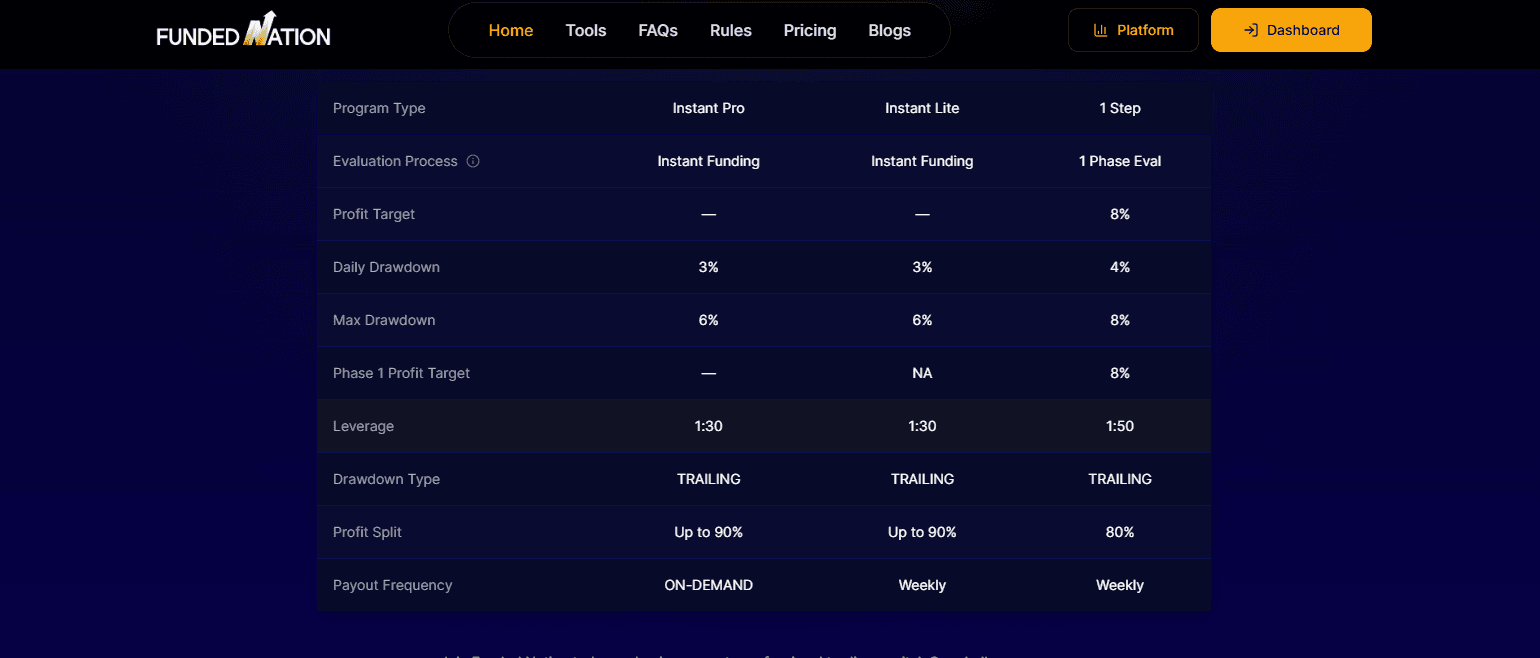Click the Instant Pro column header
Image resolution: width=1540 pixels, height=658 pixels.
(708, 108)
